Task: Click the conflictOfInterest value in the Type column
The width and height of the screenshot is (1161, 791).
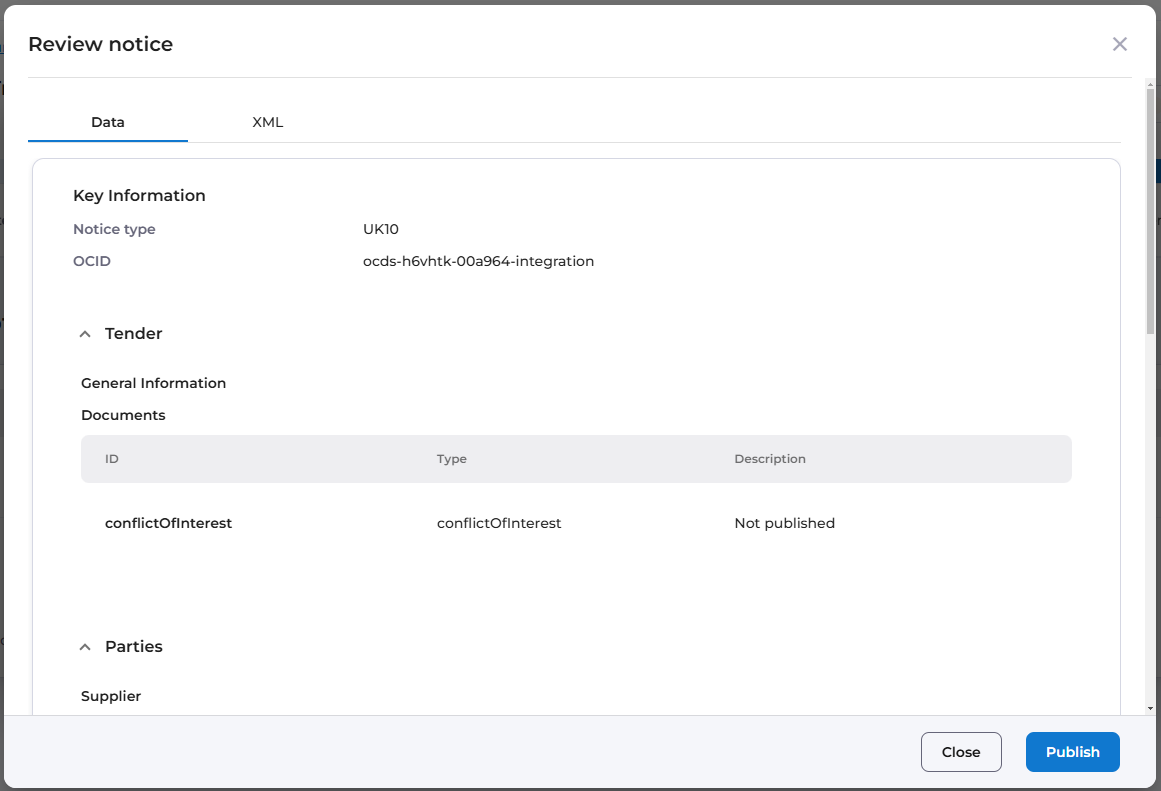Action: [499, 523]
